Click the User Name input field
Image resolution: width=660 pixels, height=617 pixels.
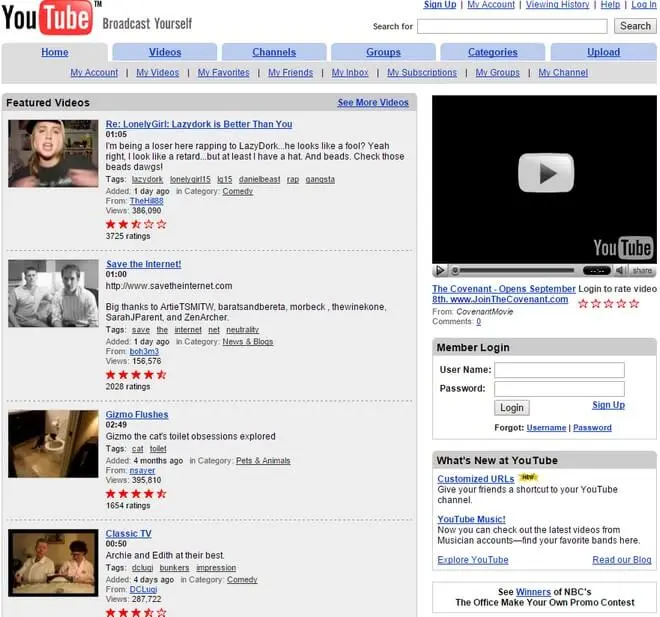[x=559, y=370]
